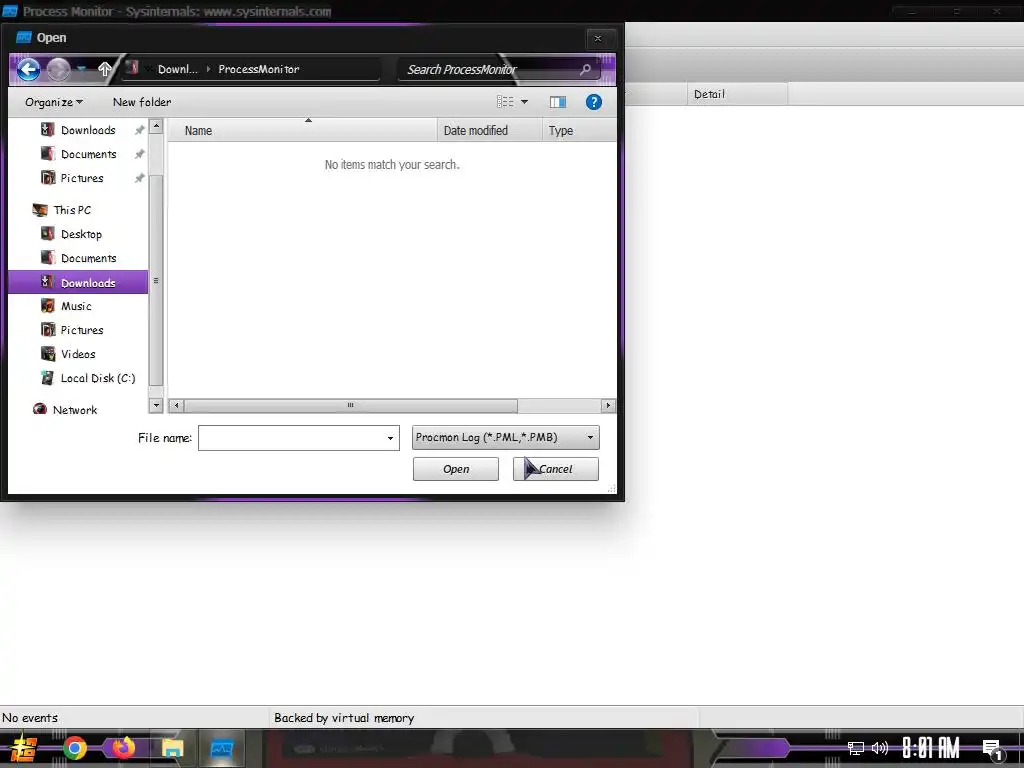This screenshot has width=1024, height=768.
Task: Open the Music folder
Action: pyautogui.click(x=76, y=306)
